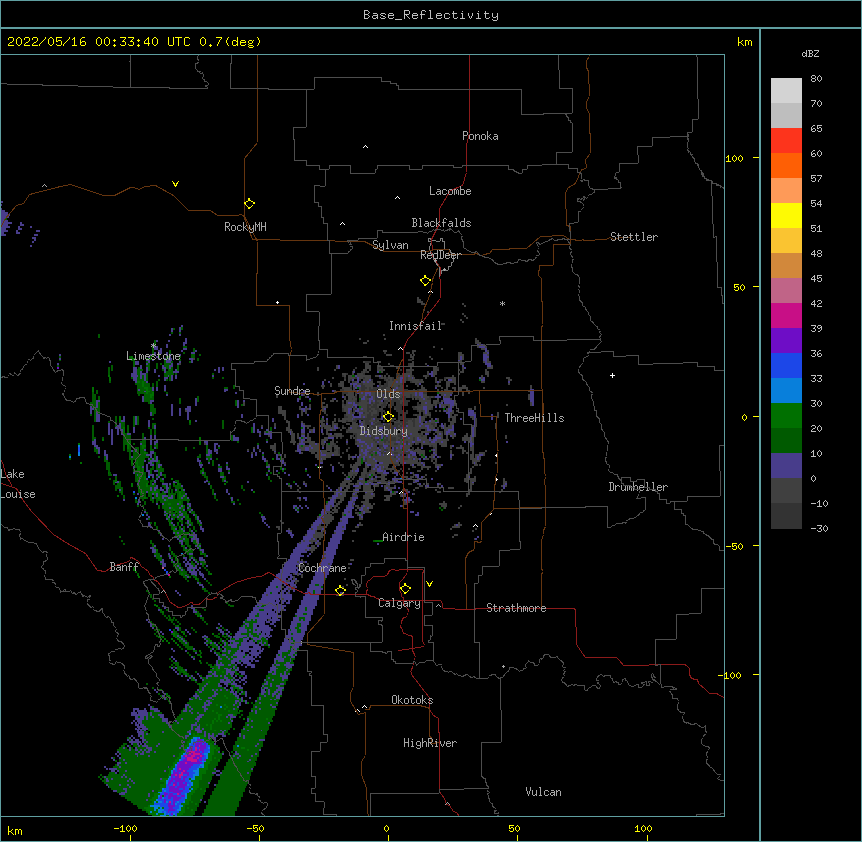Image resolution: width=862 pixels, height=842 pixels.
Task: Click the yellow V marker east of Calgary diamond
Action: [x=429, y=584]
